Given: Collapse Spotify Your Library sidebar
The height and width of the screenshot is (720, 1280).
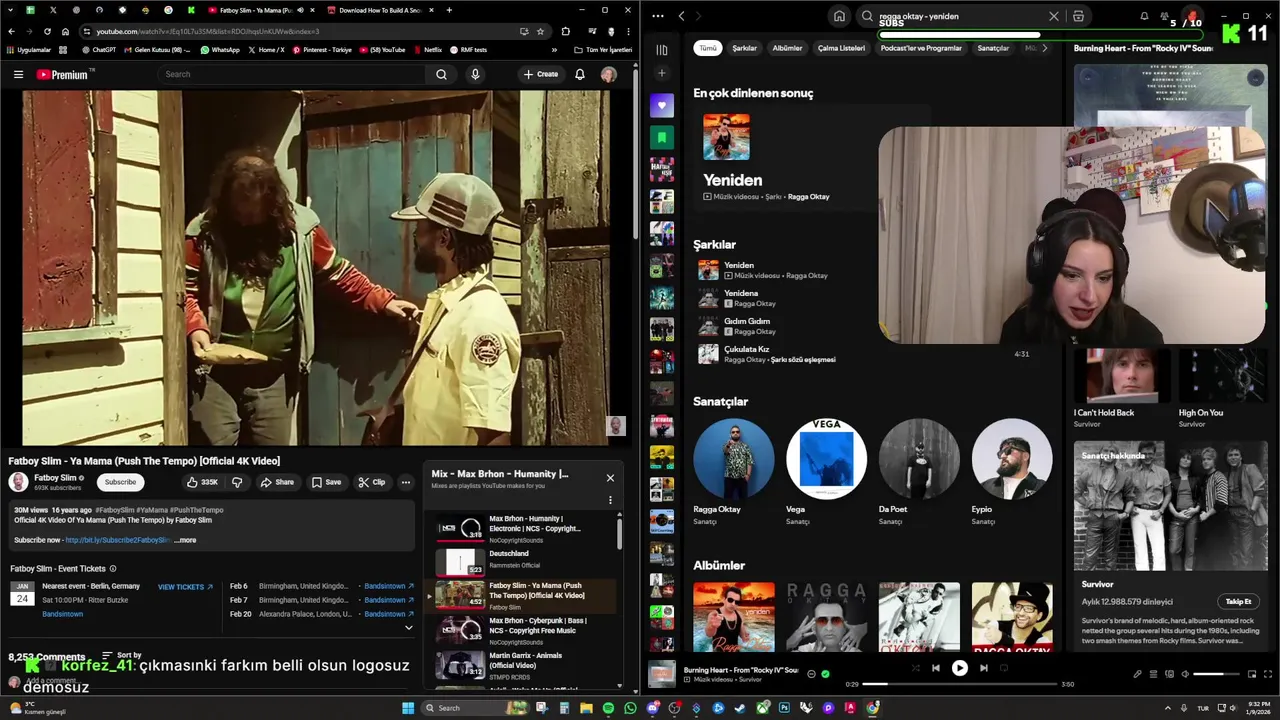Looking at the screenshot, I should (661, 49).
